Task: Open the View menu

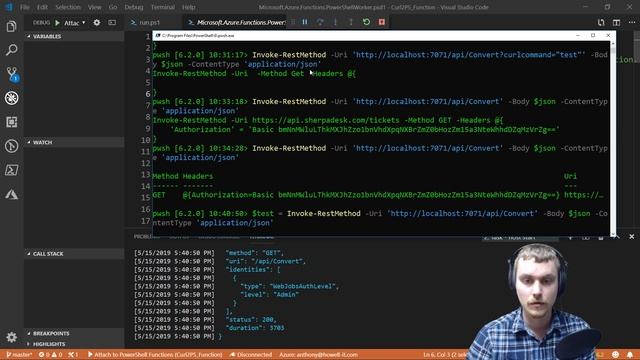Action: pos(94,7)
